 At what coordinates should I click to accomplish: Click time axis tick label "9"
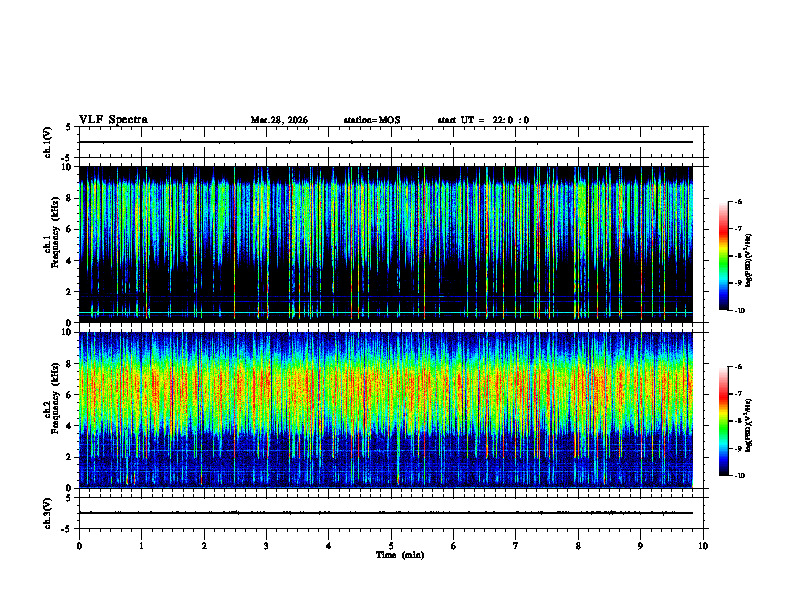point(640,546)
